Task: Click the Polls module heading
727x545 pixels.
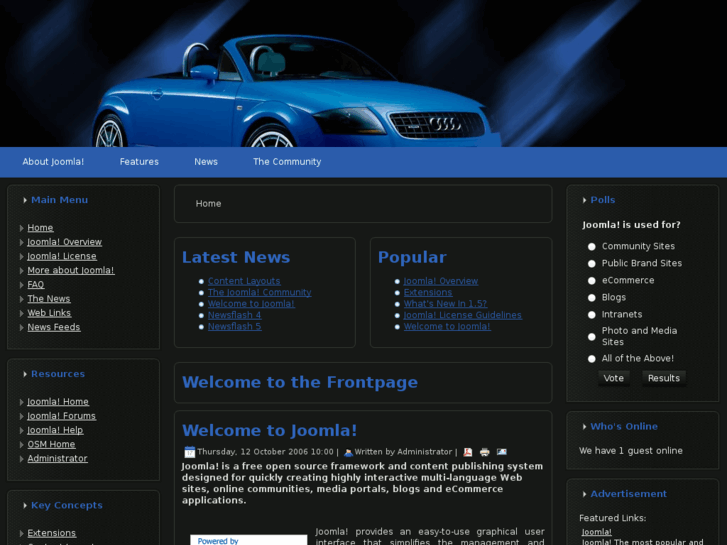Action: pyautogui.click(x=603, y=200)
